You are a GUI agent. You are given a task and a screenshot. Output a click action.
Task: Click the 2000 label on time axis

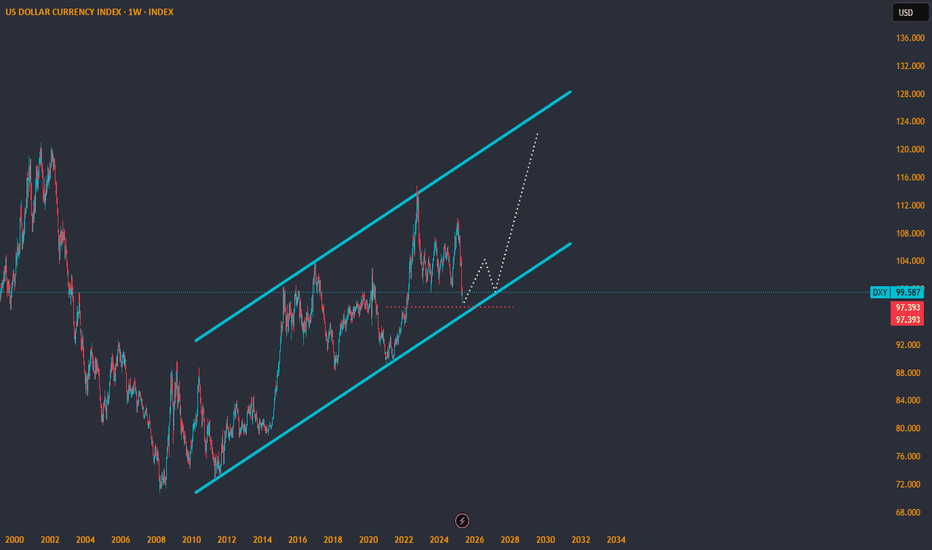click(x=14, y=540)
